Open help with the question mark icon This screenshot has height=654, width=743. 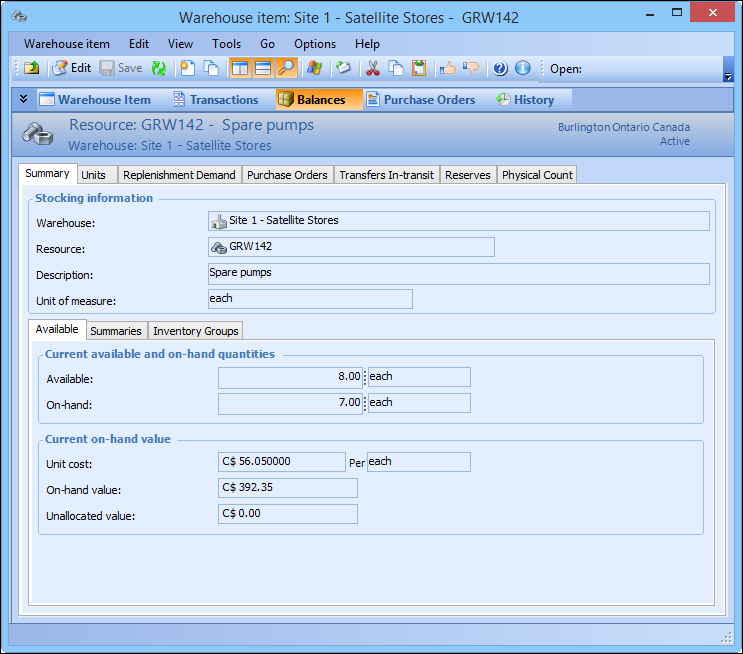click(500, 69)
